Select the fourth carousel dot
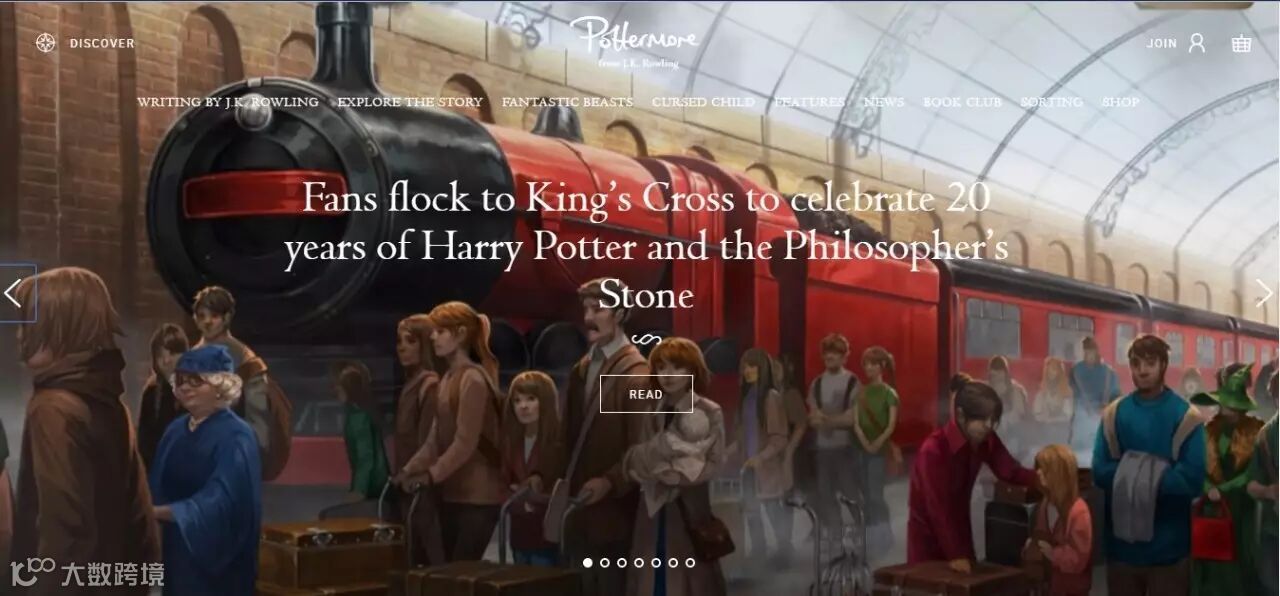Viewport: 1280px width, 596px height. (639, 563)
